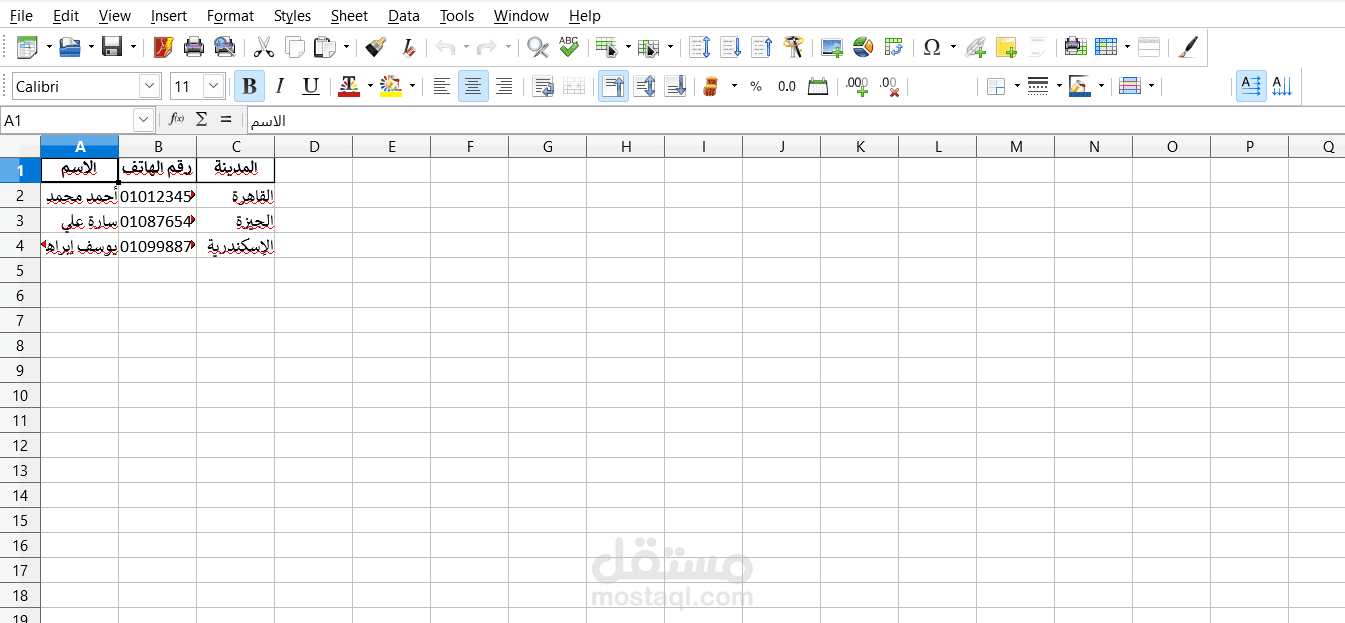The image size is (1345, 623).
Task: Open the Data menu
Action: [404, 16]
